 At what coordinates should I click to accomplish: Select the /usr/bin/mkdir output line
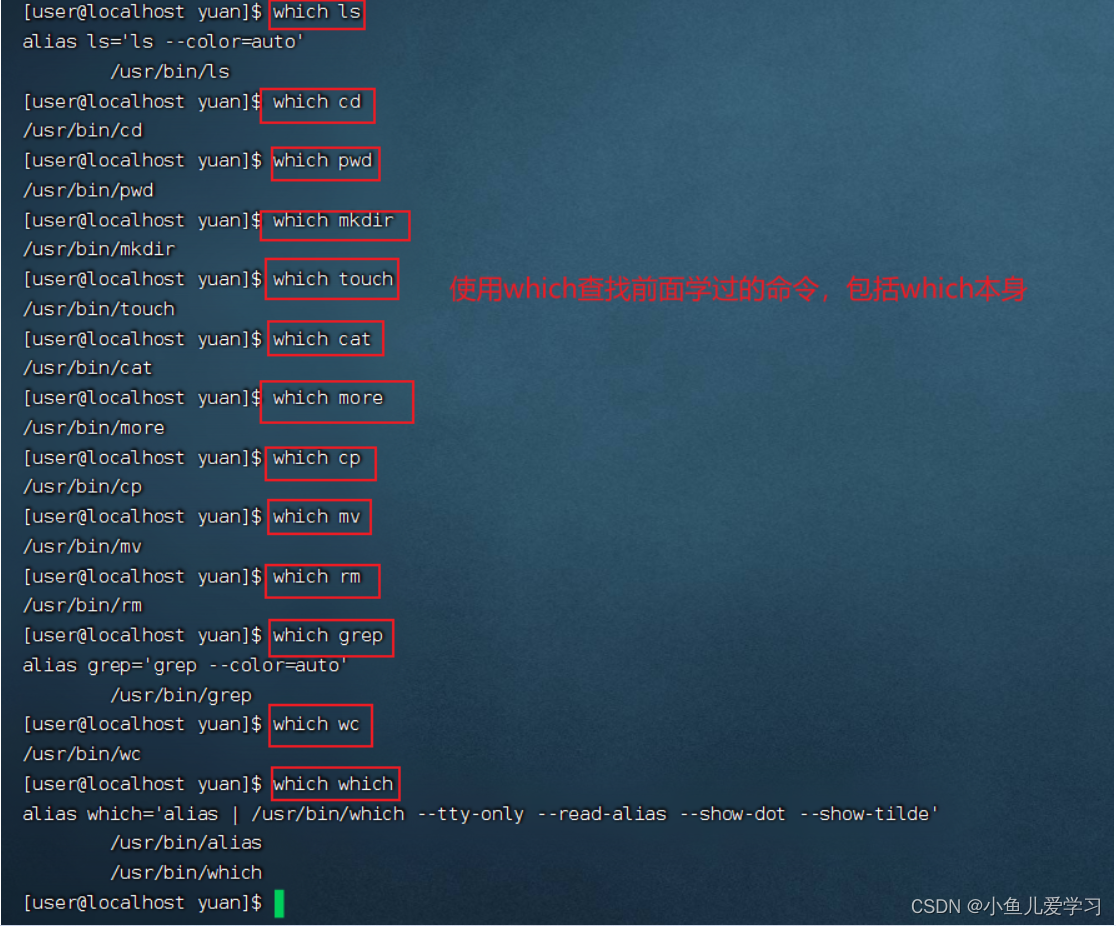(x=99, y=250)
